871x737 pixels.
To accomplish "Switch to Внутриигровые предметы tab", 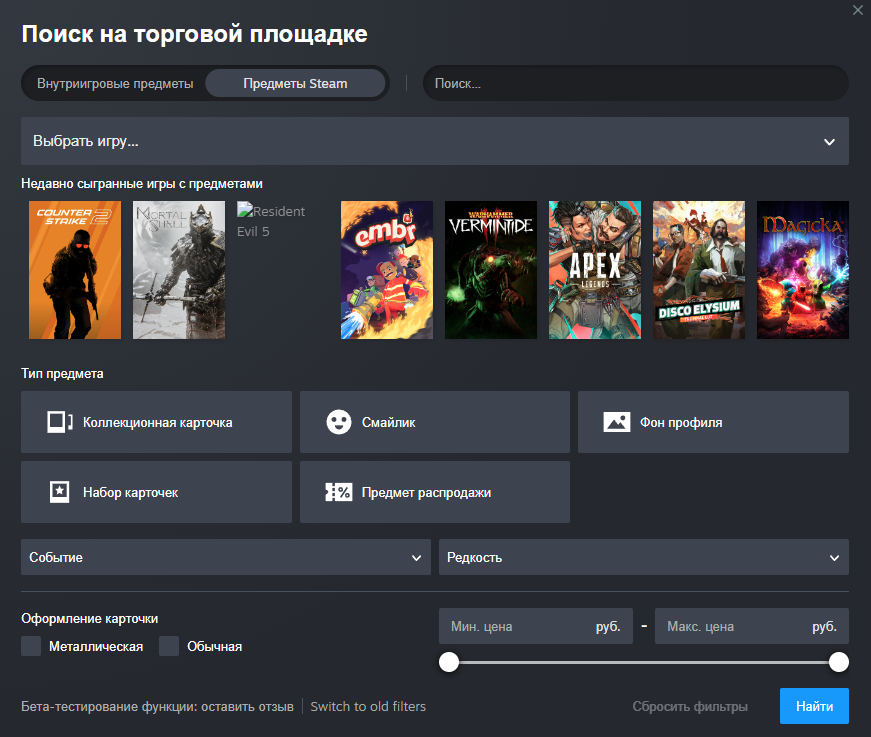I will [115, 83].
